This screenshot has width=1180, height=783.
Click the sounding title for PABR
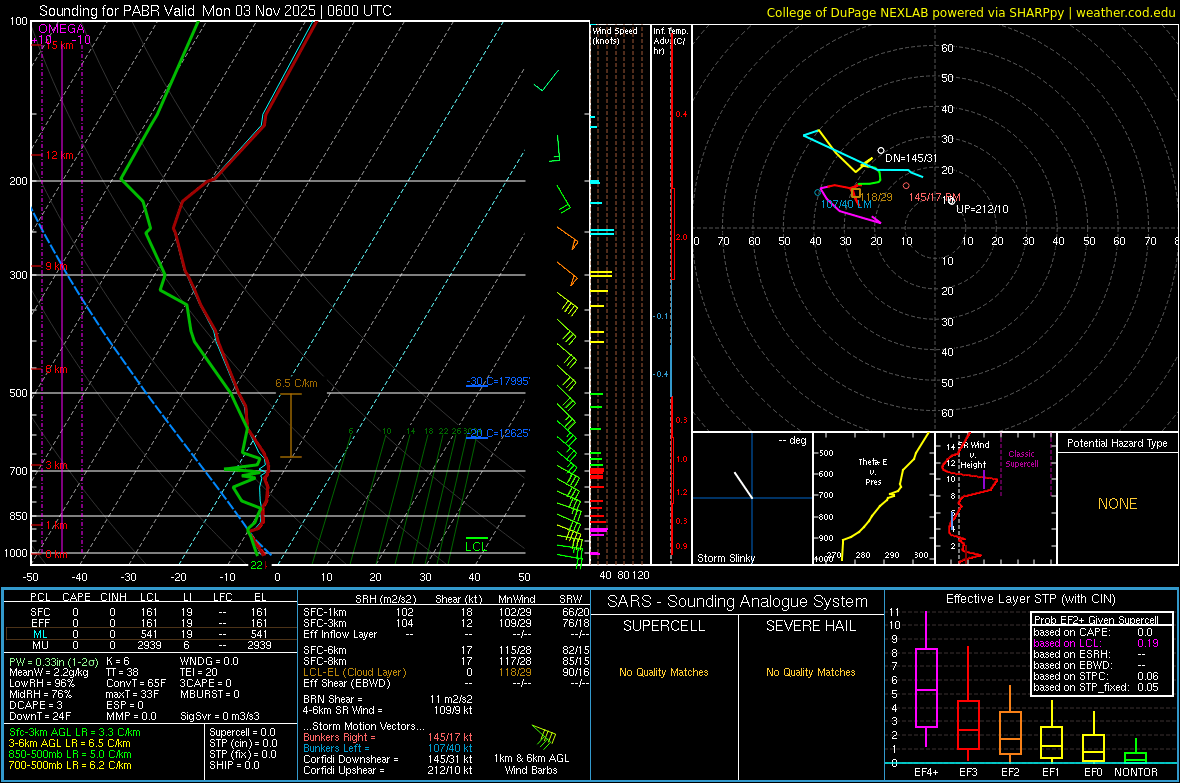pos(215,11)
